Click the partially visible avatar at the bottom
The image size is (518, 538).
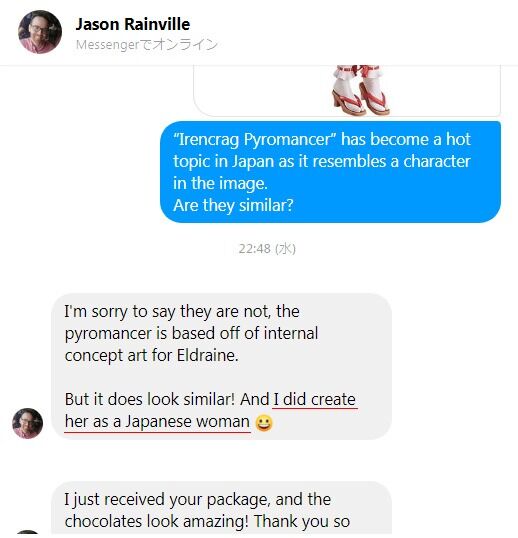(x=27, y=534)
